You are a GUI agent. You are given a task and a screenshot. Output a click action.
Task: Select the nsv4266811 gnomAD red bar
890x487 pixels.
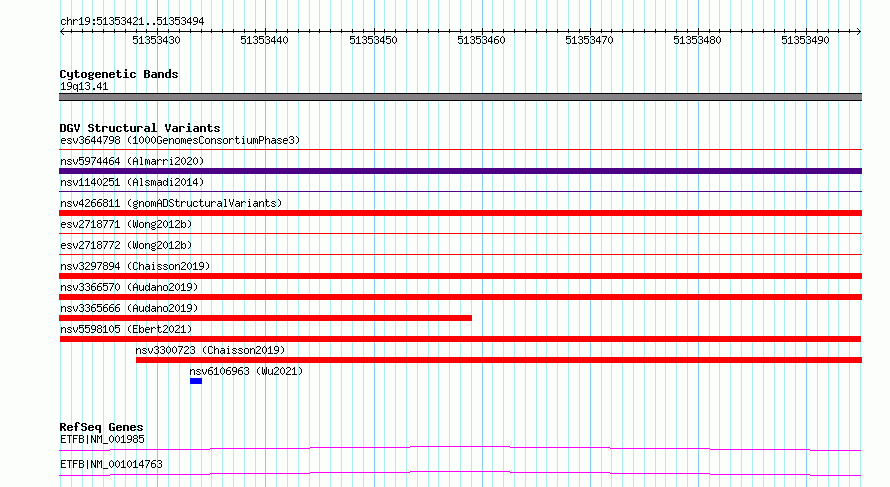point(460,213)
